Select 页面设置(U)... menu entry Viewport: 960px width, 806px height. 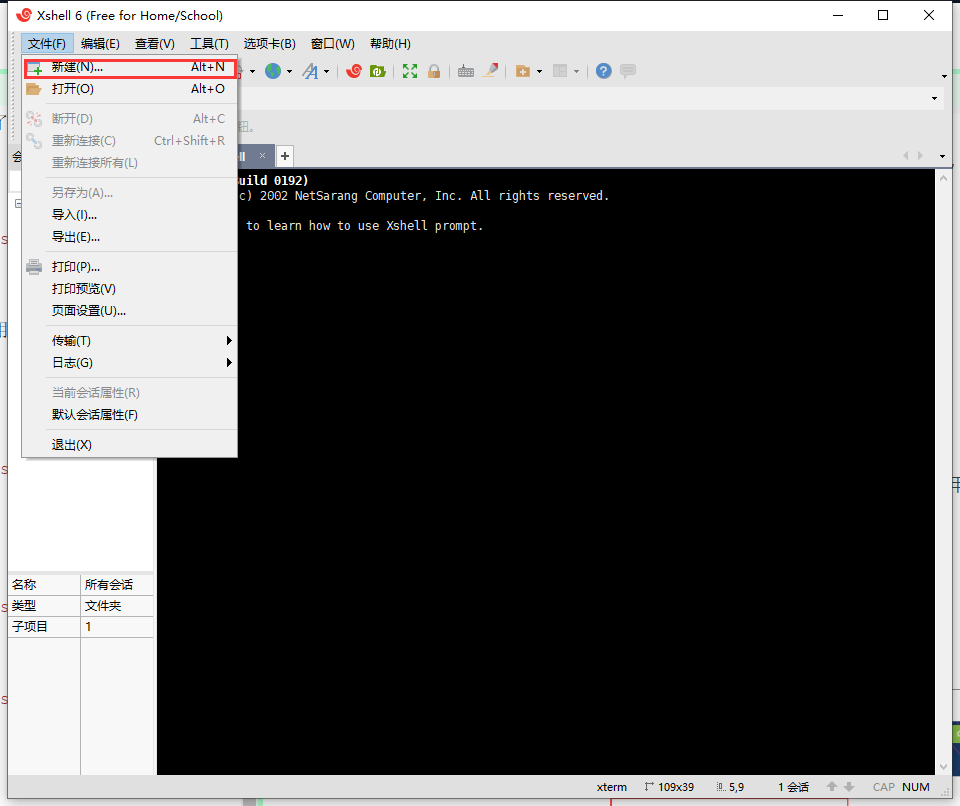129,311
